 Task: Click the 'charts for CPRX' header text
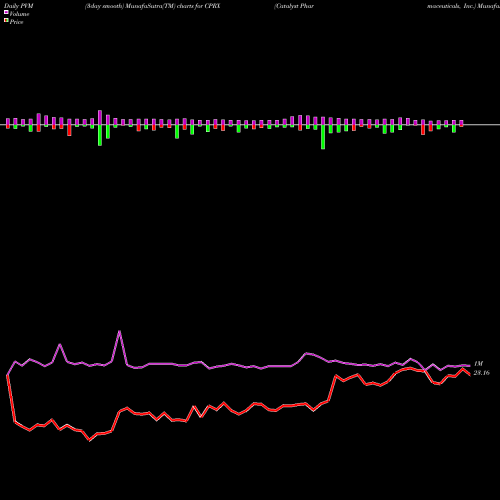pyautogui.click(x=199, y=6)
